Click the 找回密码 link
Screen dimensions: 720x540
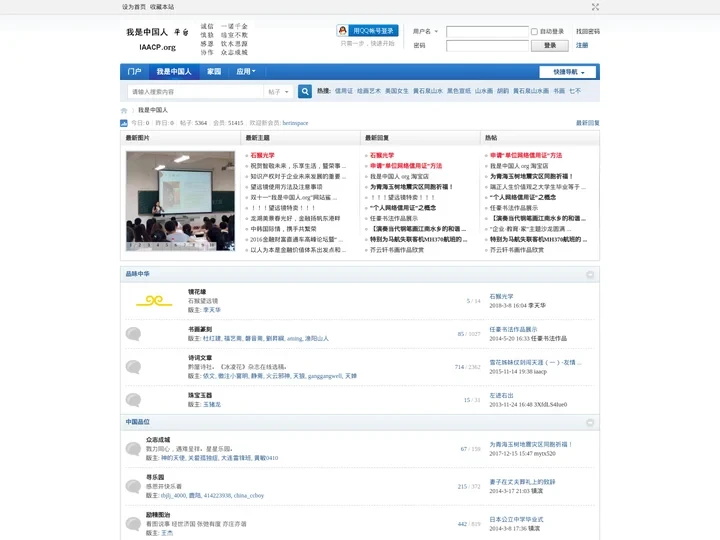click(x=588, y=31)
